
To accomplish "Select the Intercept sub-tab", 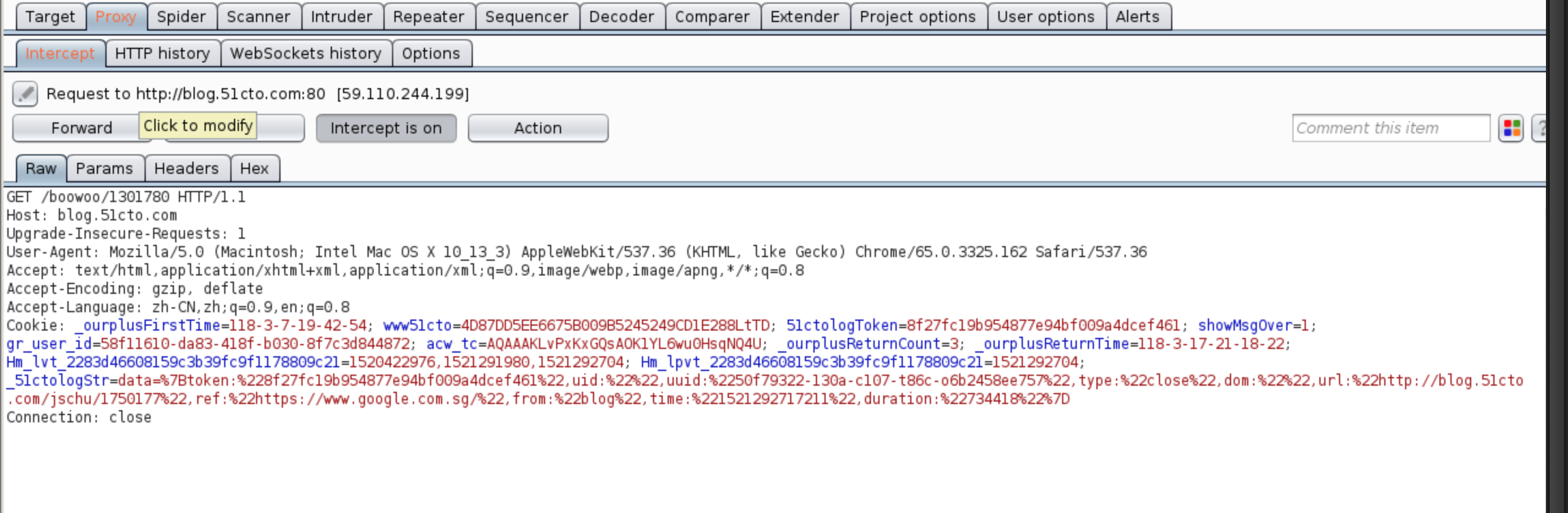I will (60, 53).
